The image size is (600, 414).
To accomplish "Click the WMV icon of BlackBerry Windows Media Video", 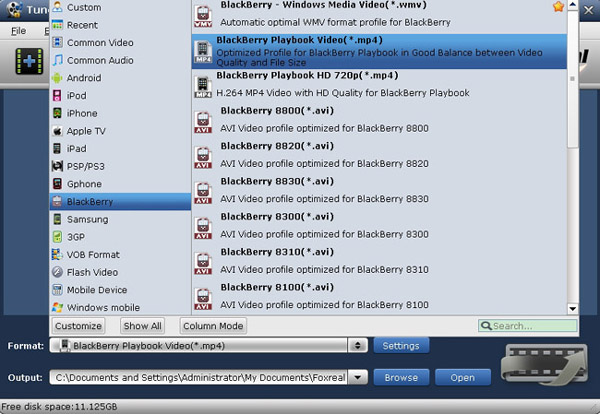I will tap(203, 16).
